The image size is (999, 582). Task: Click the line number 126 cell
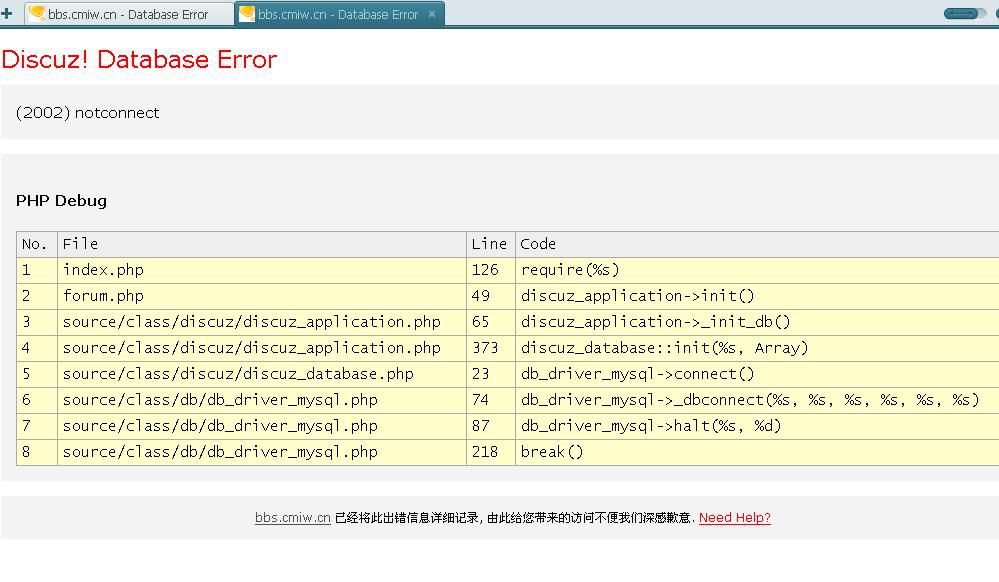(491, 270)
